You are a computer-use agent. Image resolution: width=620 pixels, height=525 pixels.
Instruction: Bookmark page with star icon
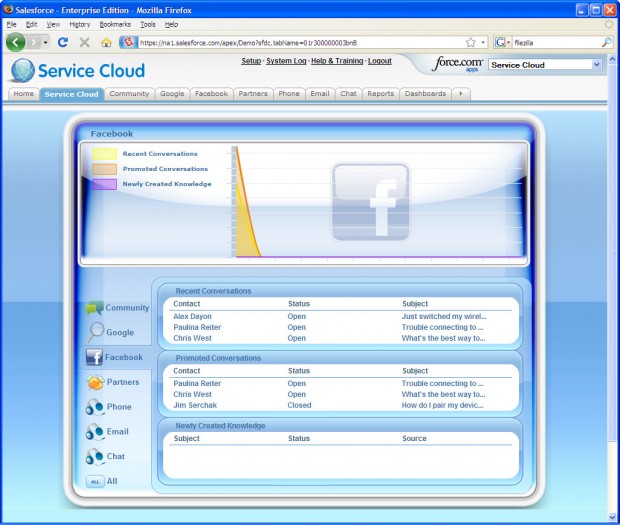(x=470, y=43)
